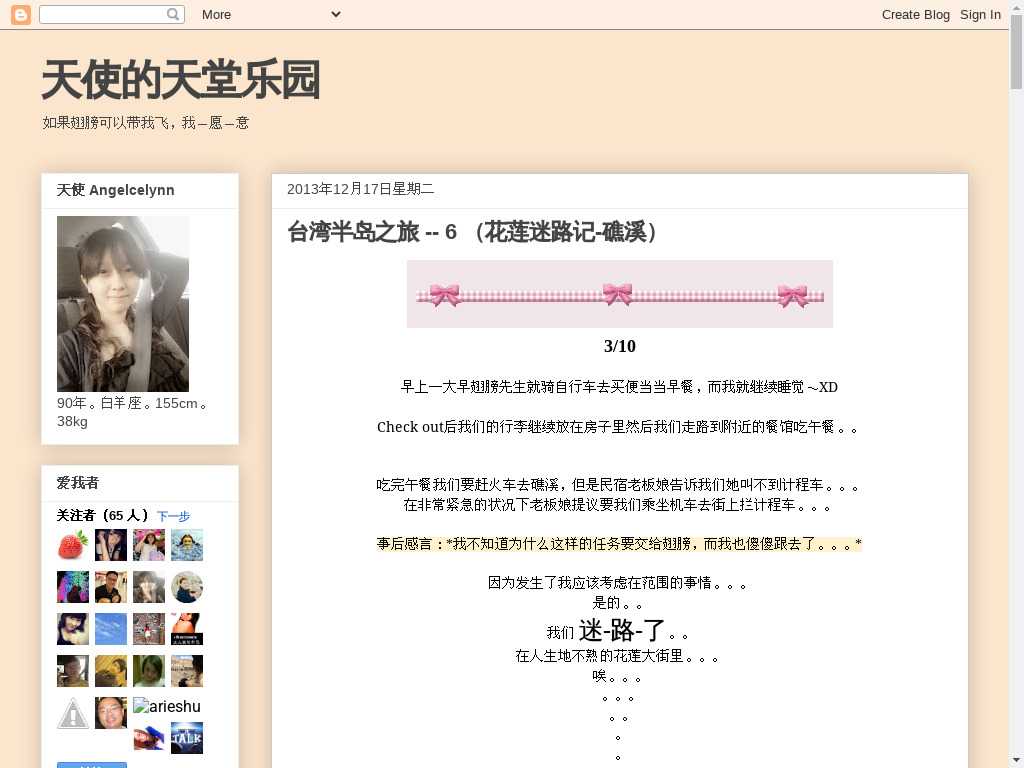
Task: Open the round-framed follower avatar
Action: coord(187,587)
